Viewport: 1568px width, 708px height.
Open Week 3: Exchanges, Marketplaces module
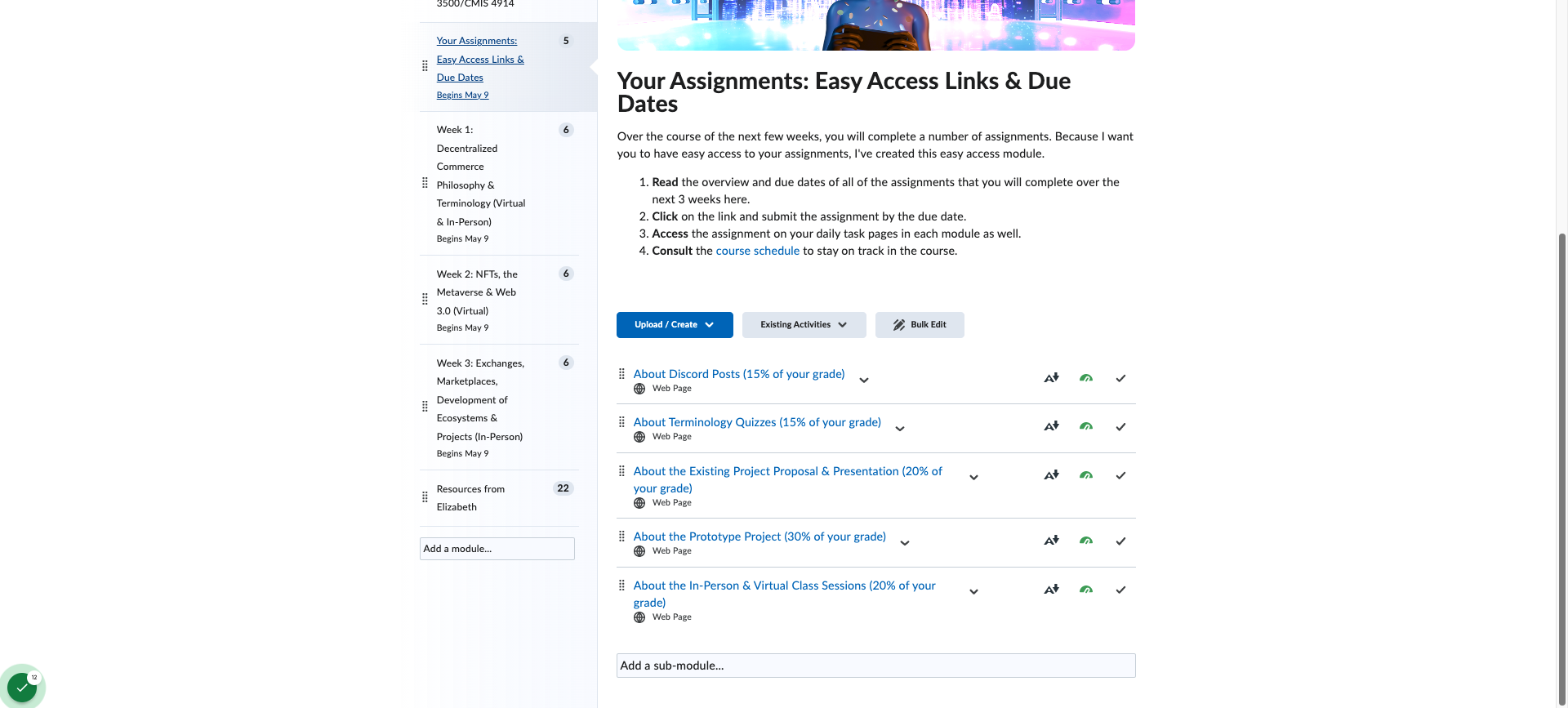480,400
